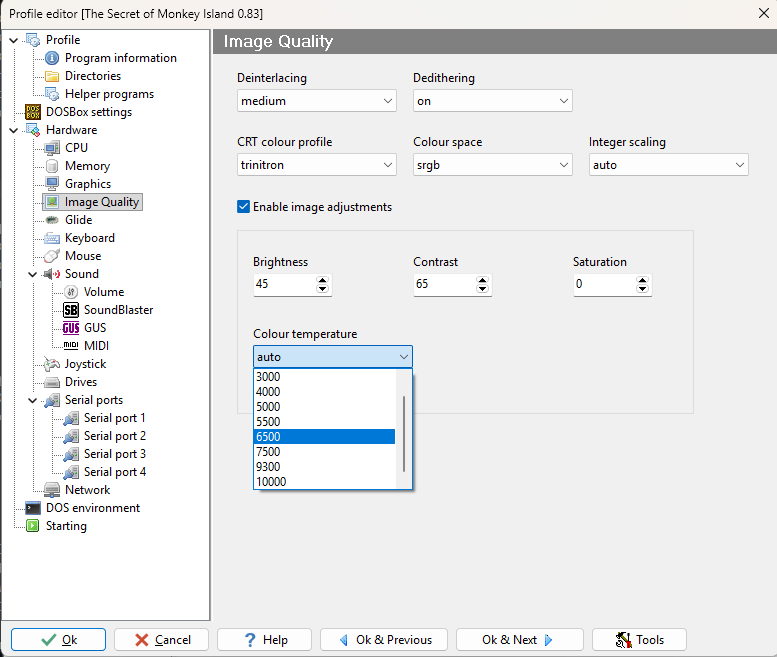Screen dimensions: 777x657
Task: Select the Glide card icon
Action: click(52, 220)
